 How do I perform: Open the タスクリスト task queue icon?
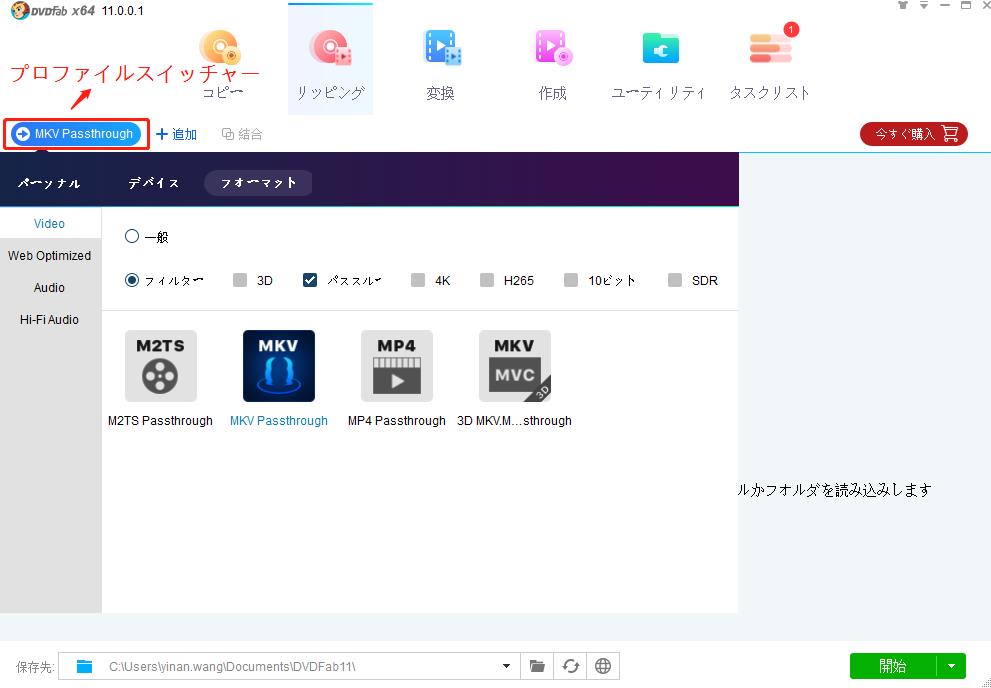770,48
